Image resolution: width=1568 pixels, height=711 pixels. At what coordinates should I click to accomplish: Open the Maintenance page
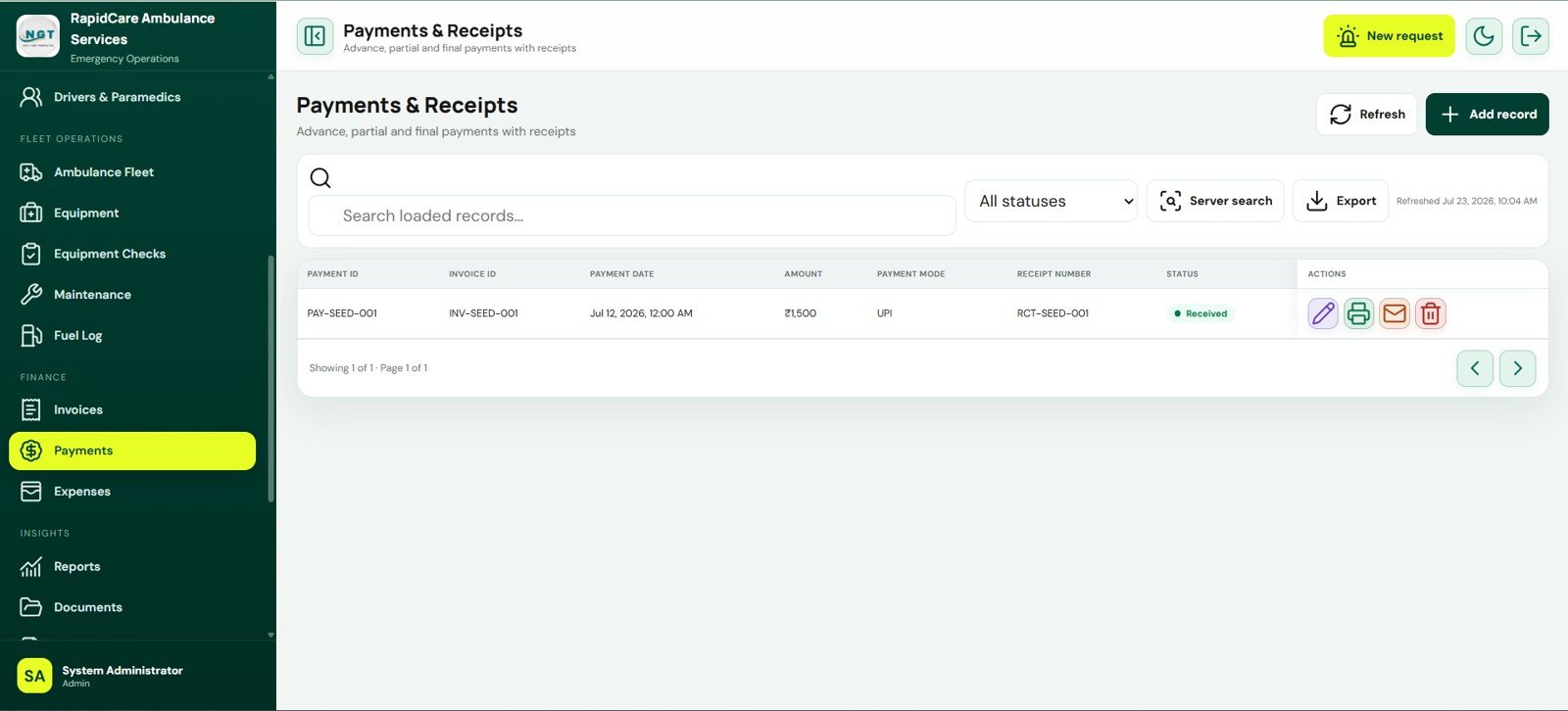click(x=132, y=295)
